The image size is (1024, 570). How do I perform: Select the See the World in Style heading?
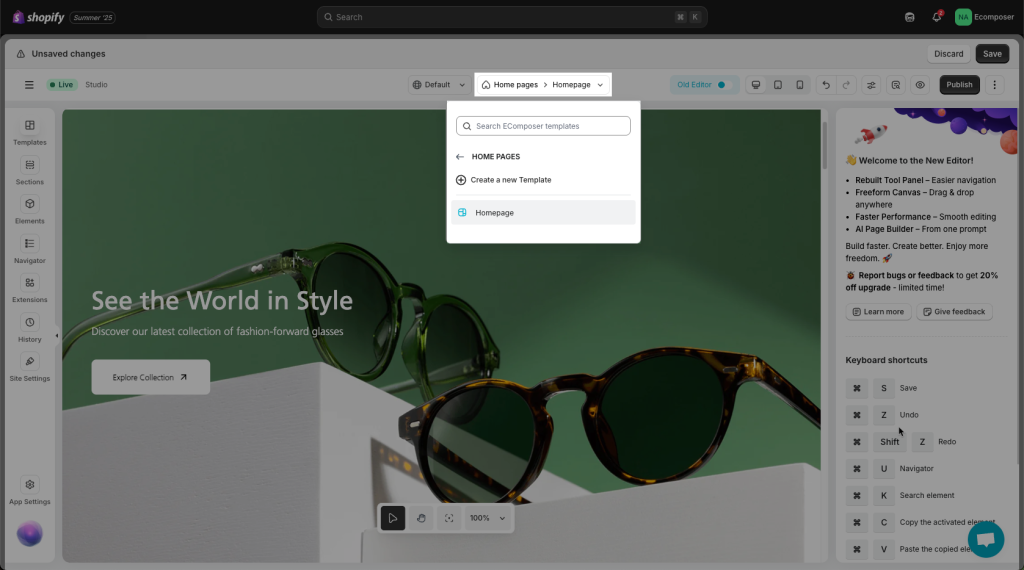pos(222,300)
